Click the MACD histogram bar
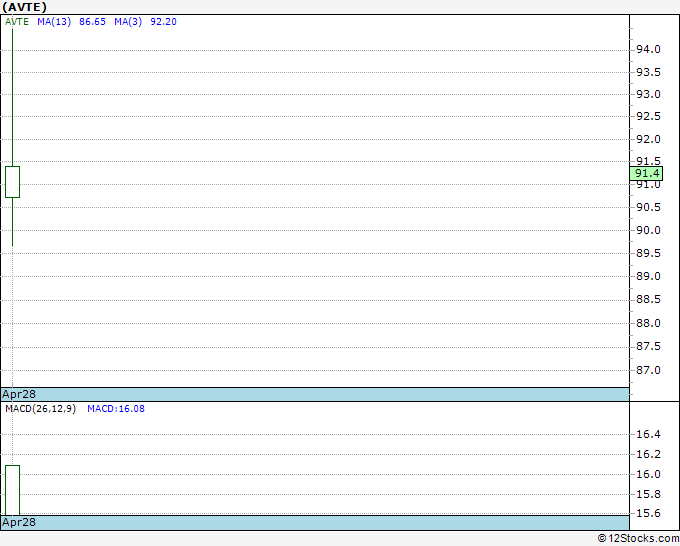680x546 pixels. click(13, 490)
